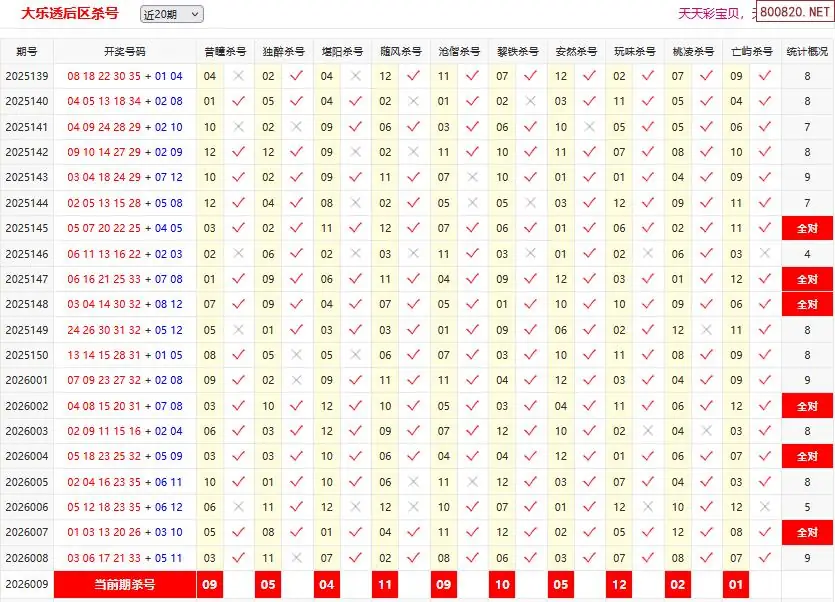
Task: Click the X mark in 玩味杀号 for 2025146
Action: coord(647,254)
